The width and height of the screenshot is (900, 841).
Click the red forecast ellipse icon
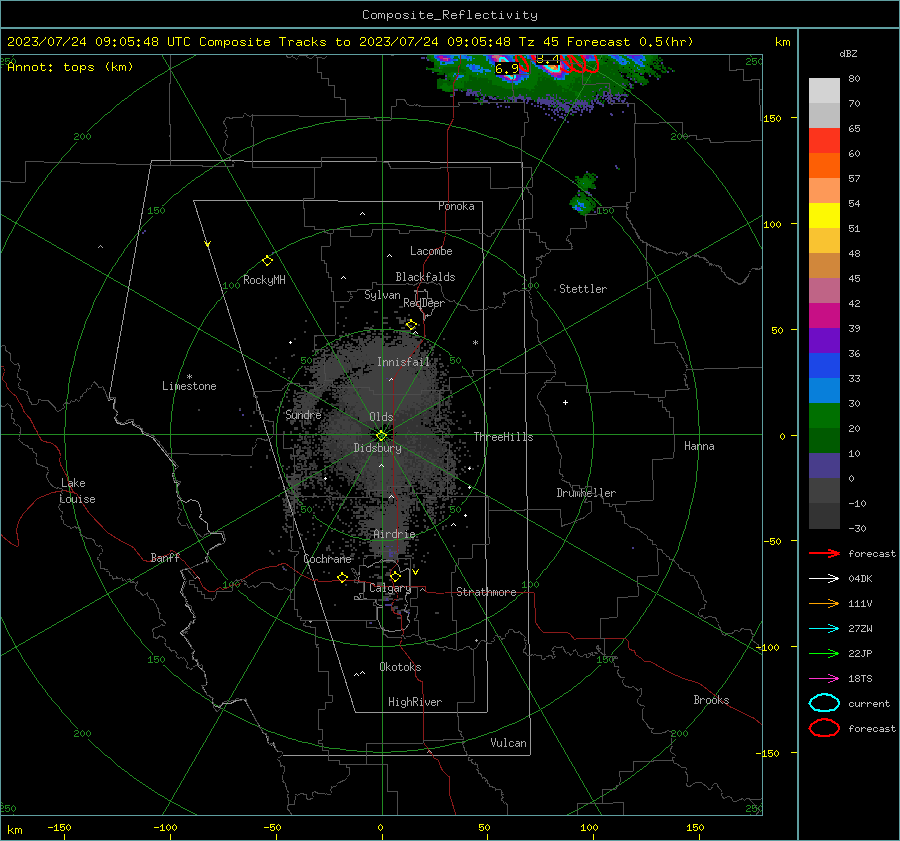824,728
